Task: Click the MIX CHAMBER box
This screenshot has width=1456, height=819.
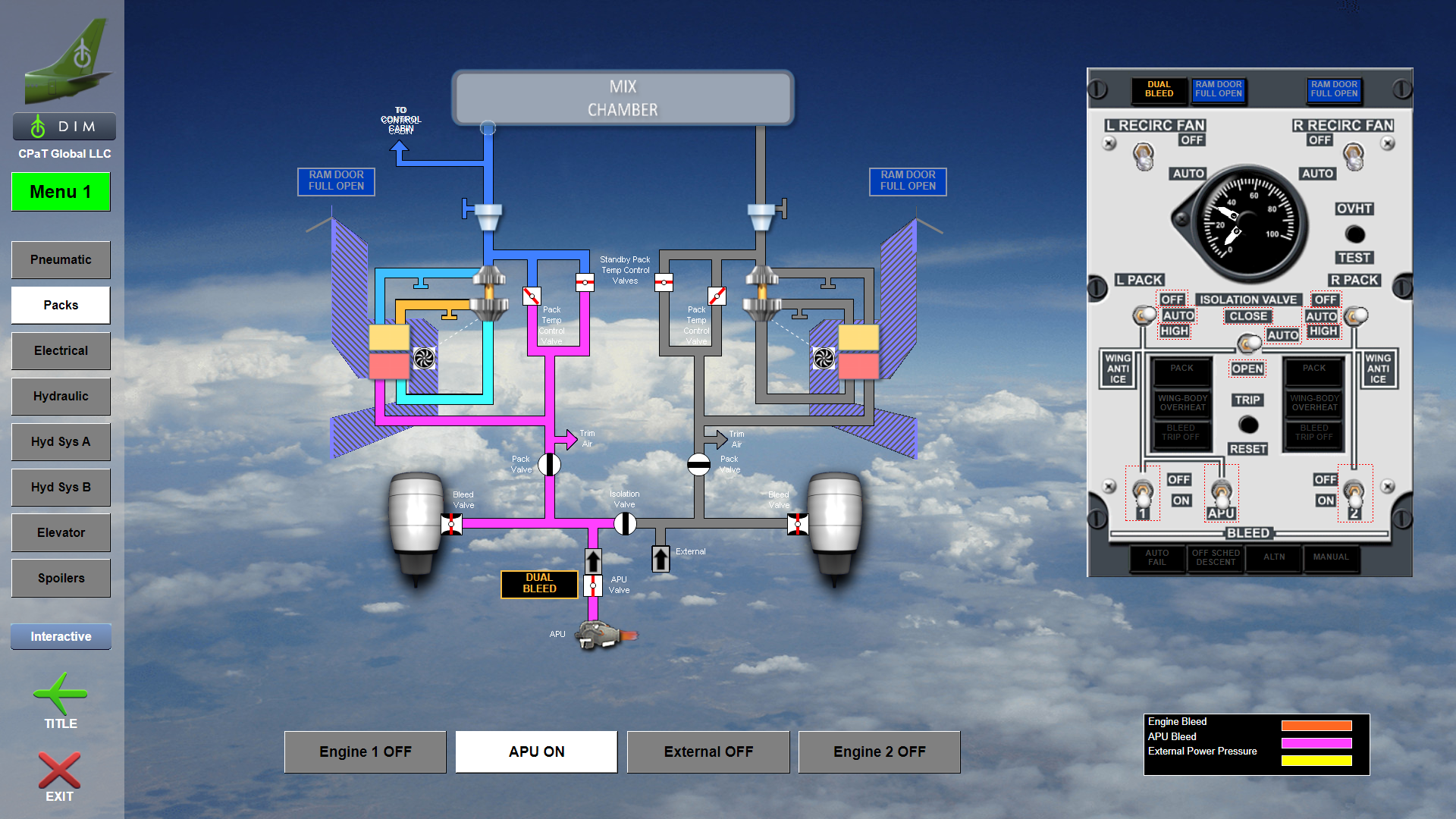Action: [623, 98]
